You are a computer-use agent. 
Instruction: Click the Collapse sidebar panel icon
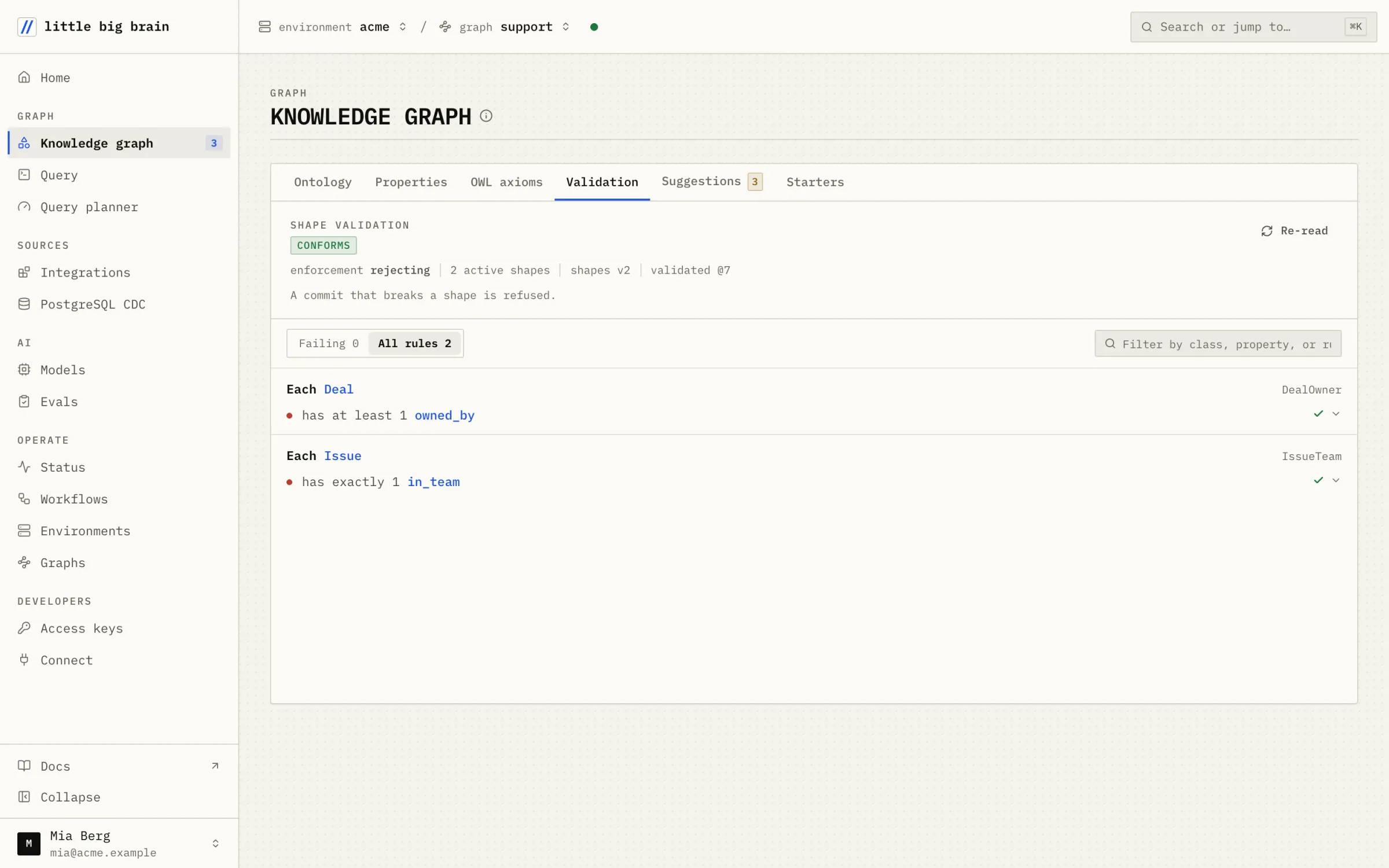24,797
